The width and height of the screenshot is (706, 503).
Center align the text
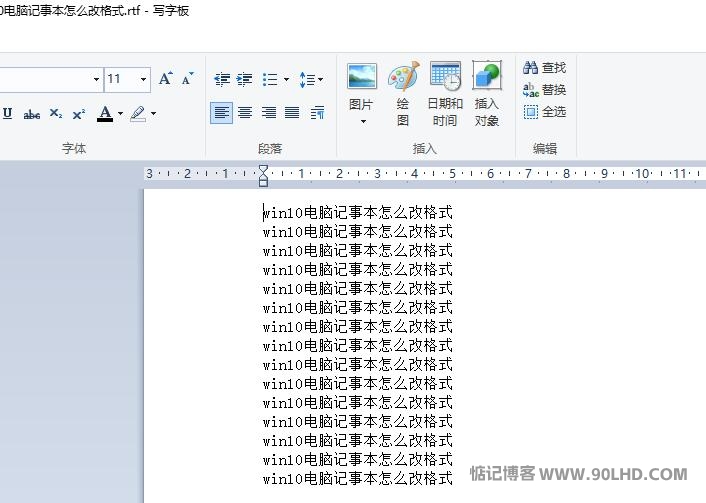(x=245, y=113)
